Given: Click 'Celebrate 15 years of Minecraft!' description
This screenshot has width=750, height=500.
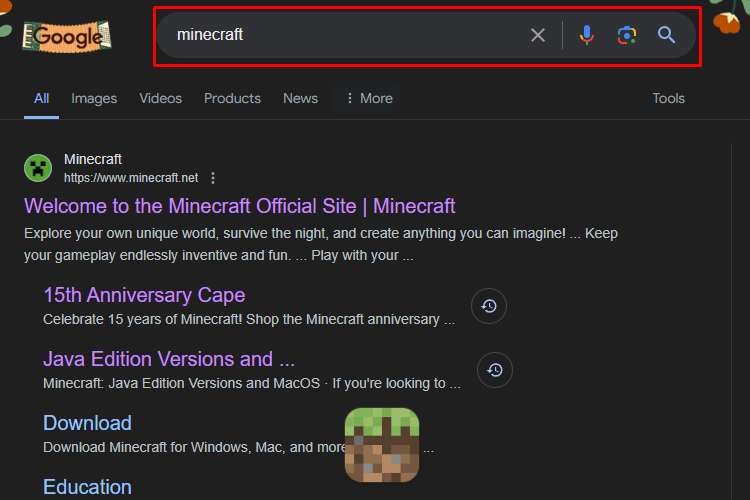Looking at the screenshot, I should (x=249, y=320).
